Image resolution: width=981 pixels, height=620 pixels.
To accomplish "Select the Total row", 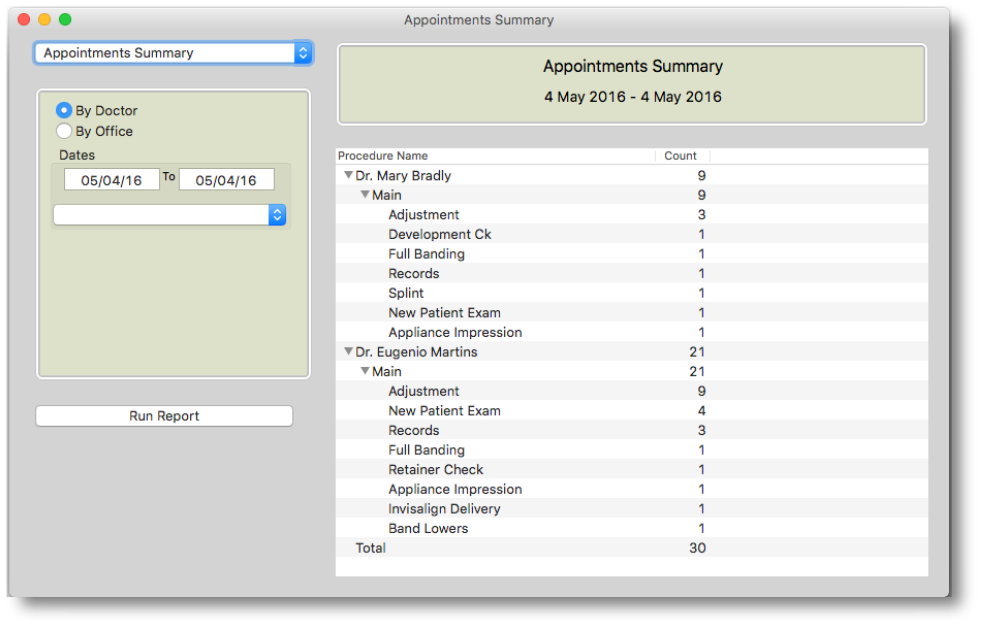I will (x=632, y=548).
